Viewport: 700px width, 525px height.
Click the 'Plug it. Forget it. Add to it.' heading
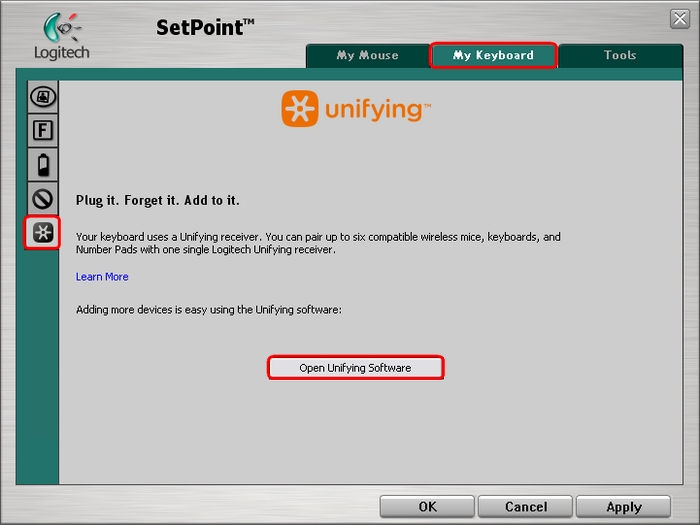[x=158, y=200]
